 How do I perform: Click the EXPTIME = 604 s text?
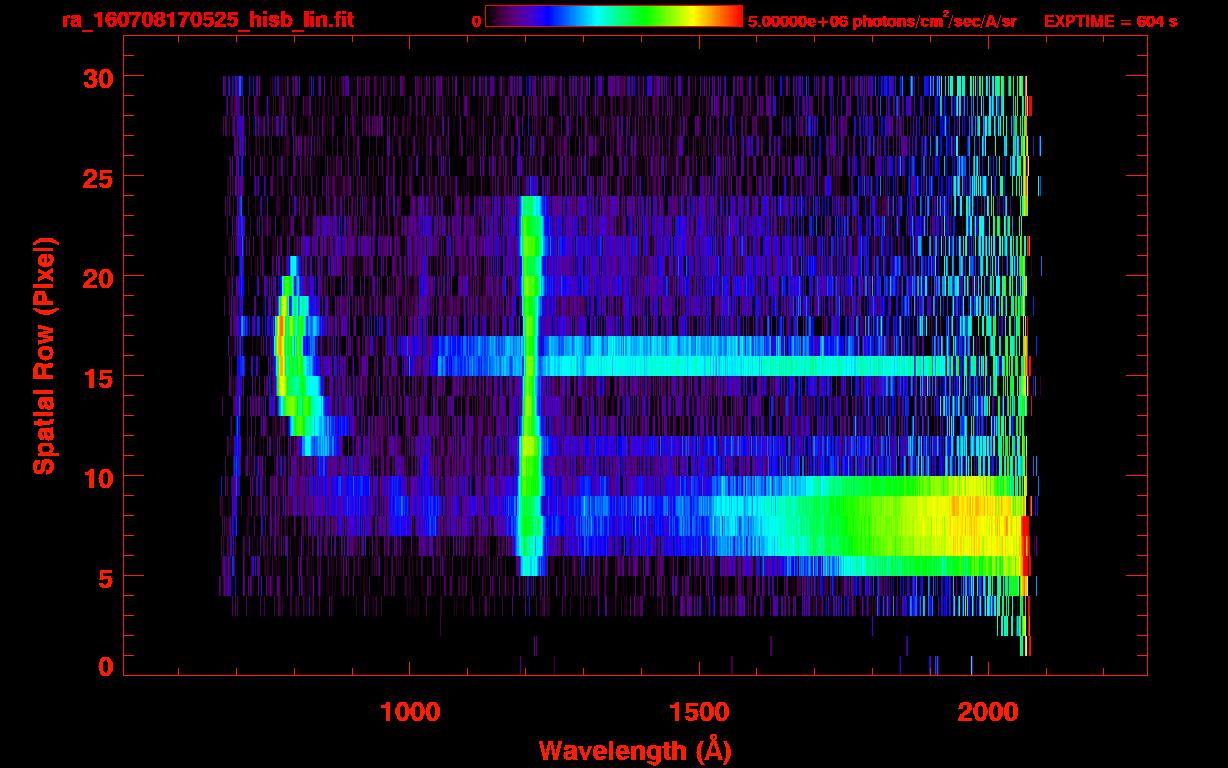(1109, 21)
